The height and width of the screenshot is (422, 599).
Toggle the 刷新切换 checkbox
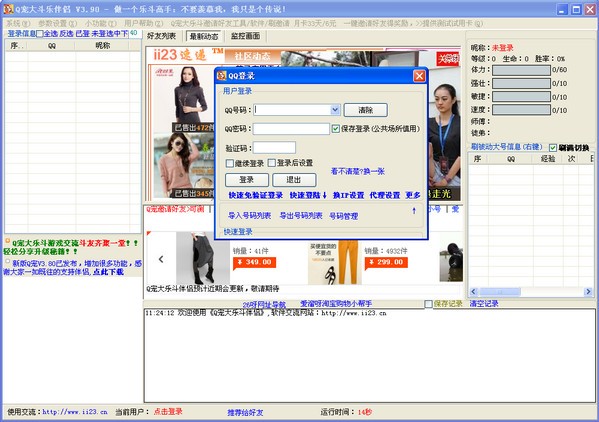(x=552, y=148)
